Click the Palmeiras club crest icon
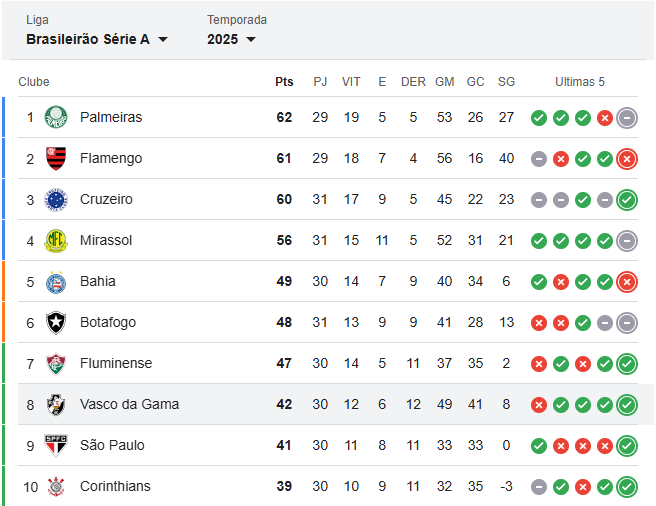 [x=56, y=117]
